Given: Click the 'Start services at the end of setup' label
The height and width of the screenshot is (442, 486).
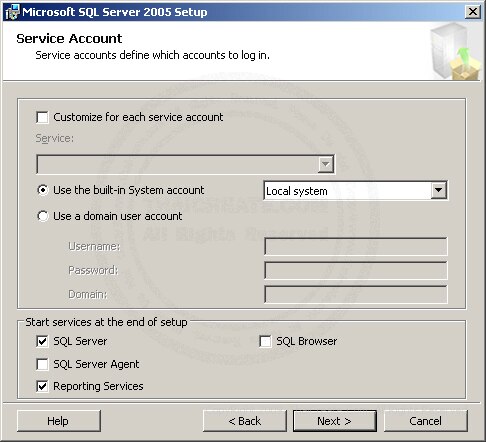Looking at the screenshot, I should pyautogui.click(x=106, y=322).
